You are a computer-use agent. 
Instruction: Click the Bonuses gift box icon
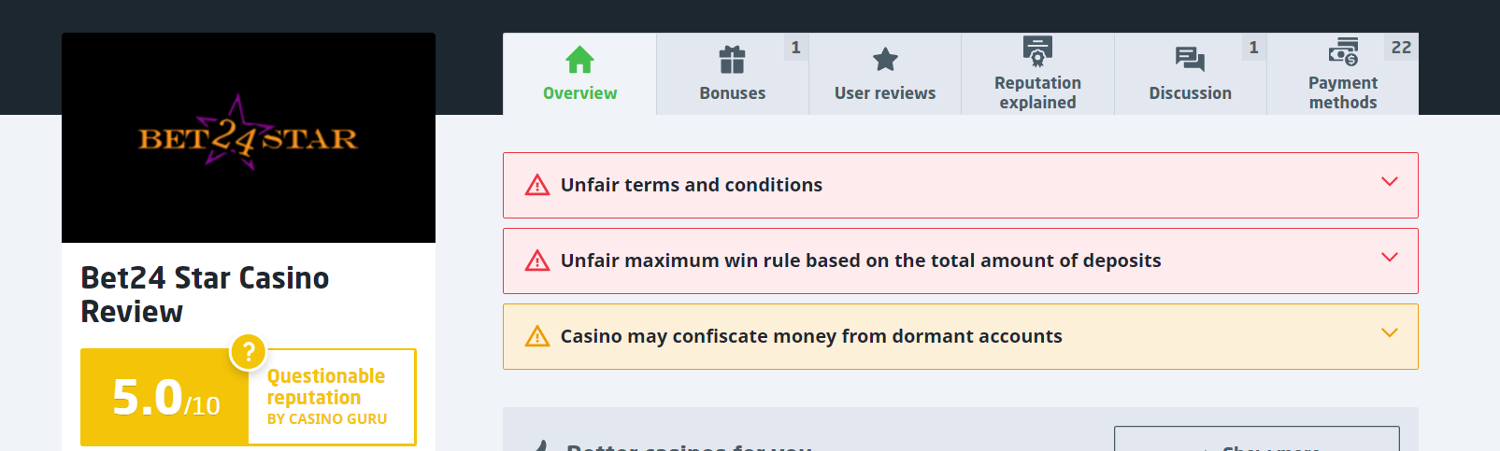(x=733, y=60)
